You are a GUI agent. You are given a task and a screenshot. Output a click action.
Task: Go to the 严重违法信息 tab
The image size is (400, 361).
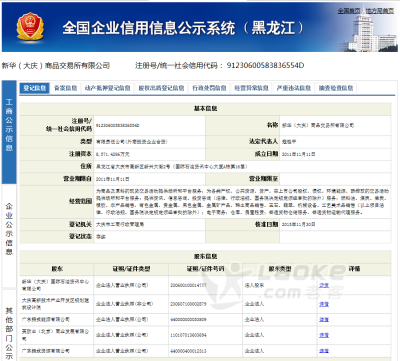[x=294, y=88]
